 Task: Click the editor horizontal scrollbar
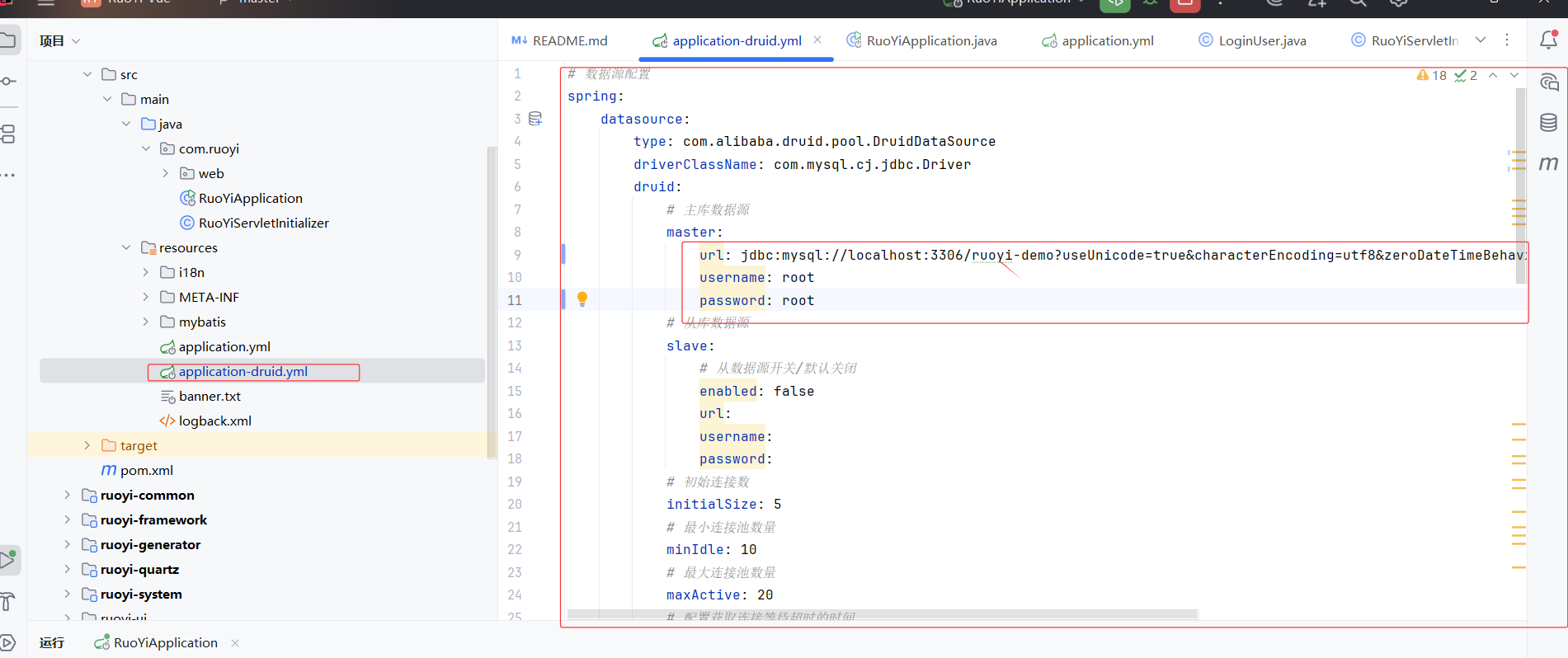tap(883, 614)
